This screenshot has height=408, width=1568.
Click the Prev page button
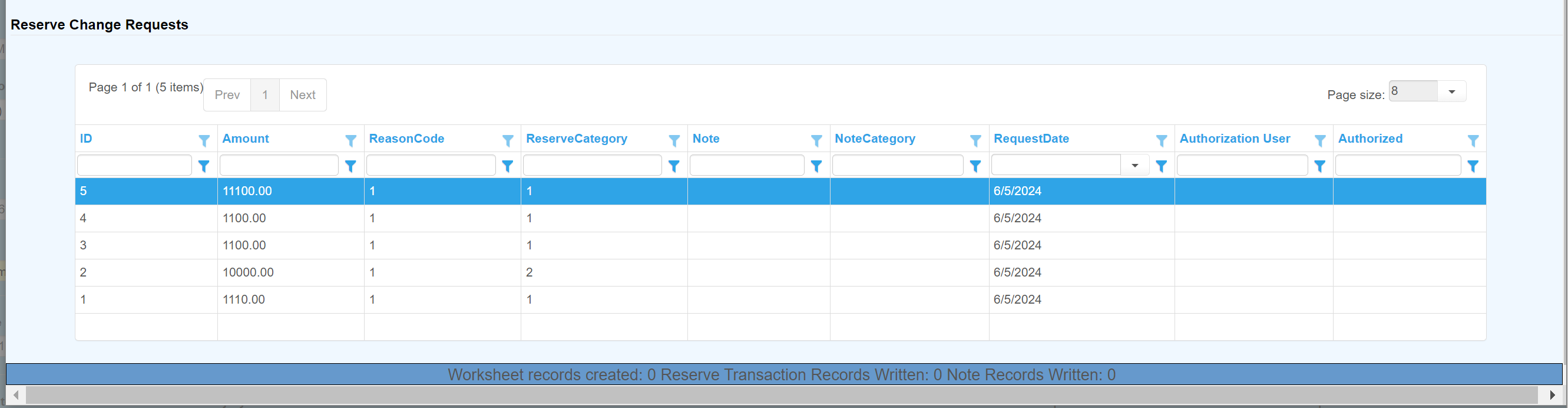pos(227,95)
